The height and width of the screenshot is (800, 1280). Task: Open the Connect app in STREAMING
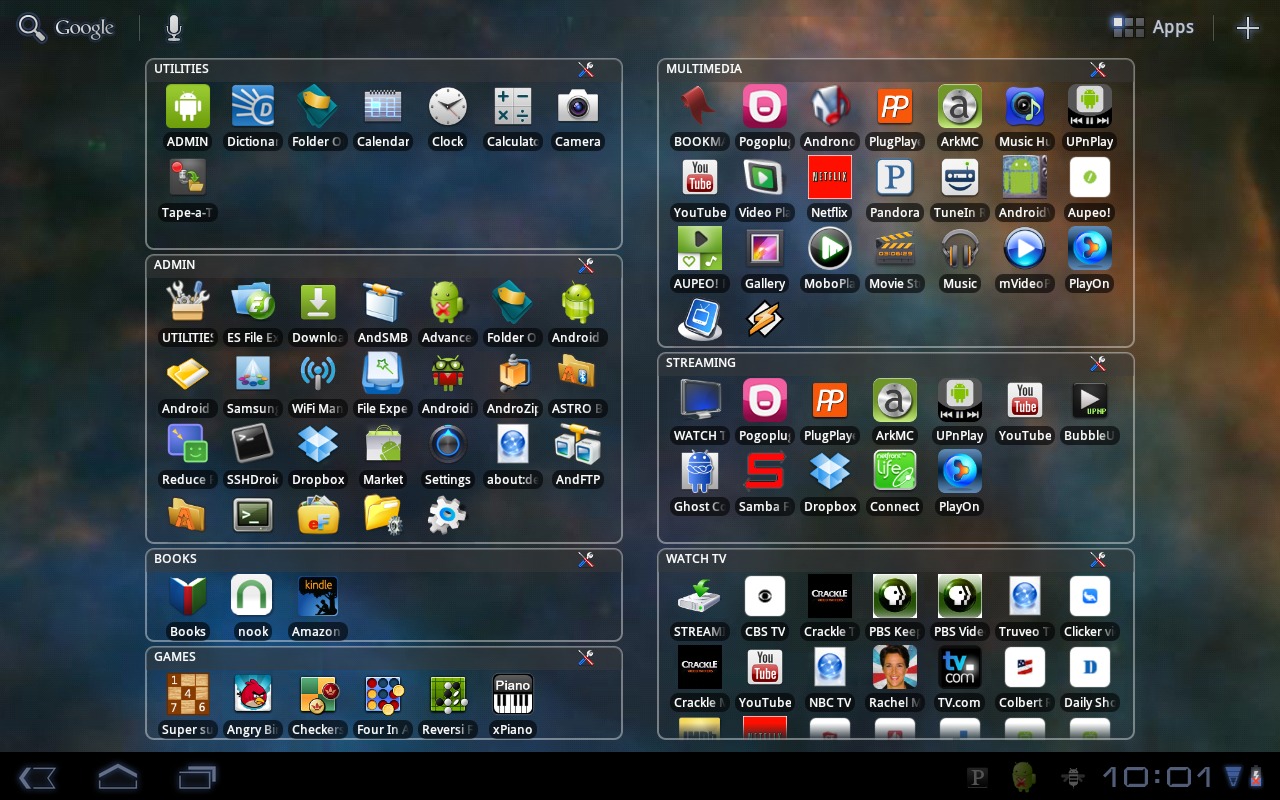click(x=895, y=482)
